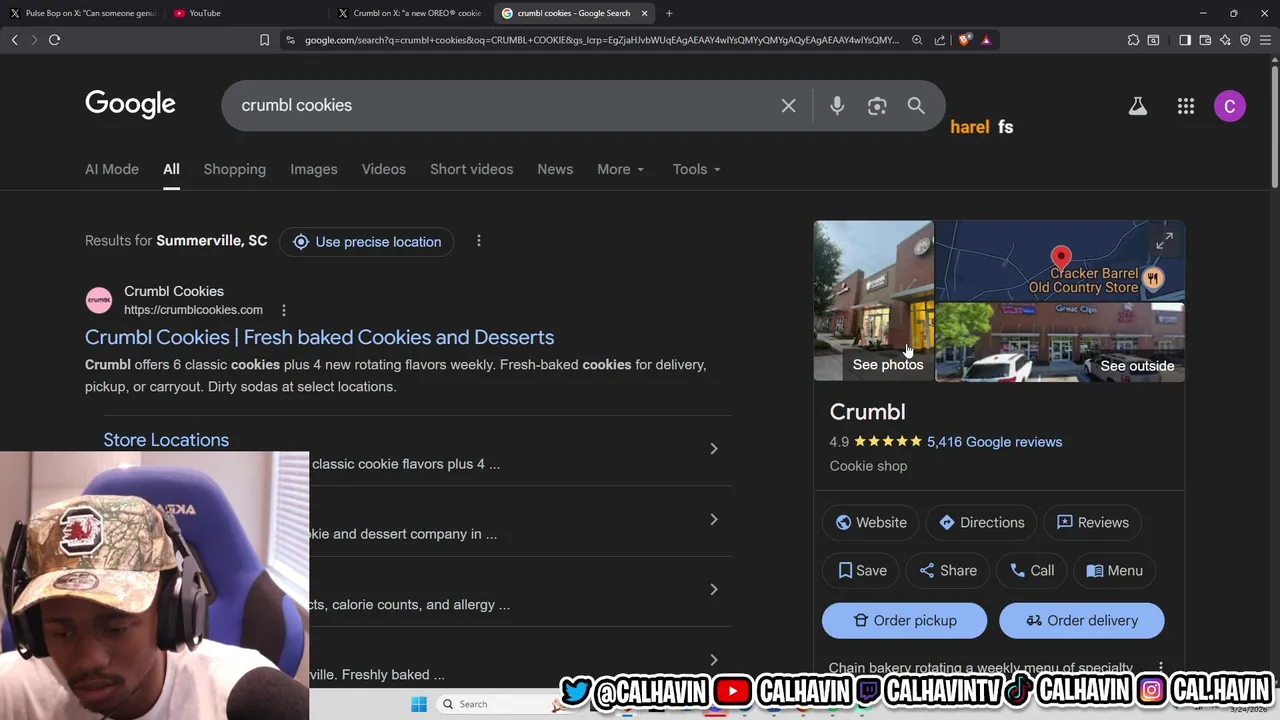1280x720 pixels.
Task: Click the red map pin on the map
Action: tap(1061, 258)
